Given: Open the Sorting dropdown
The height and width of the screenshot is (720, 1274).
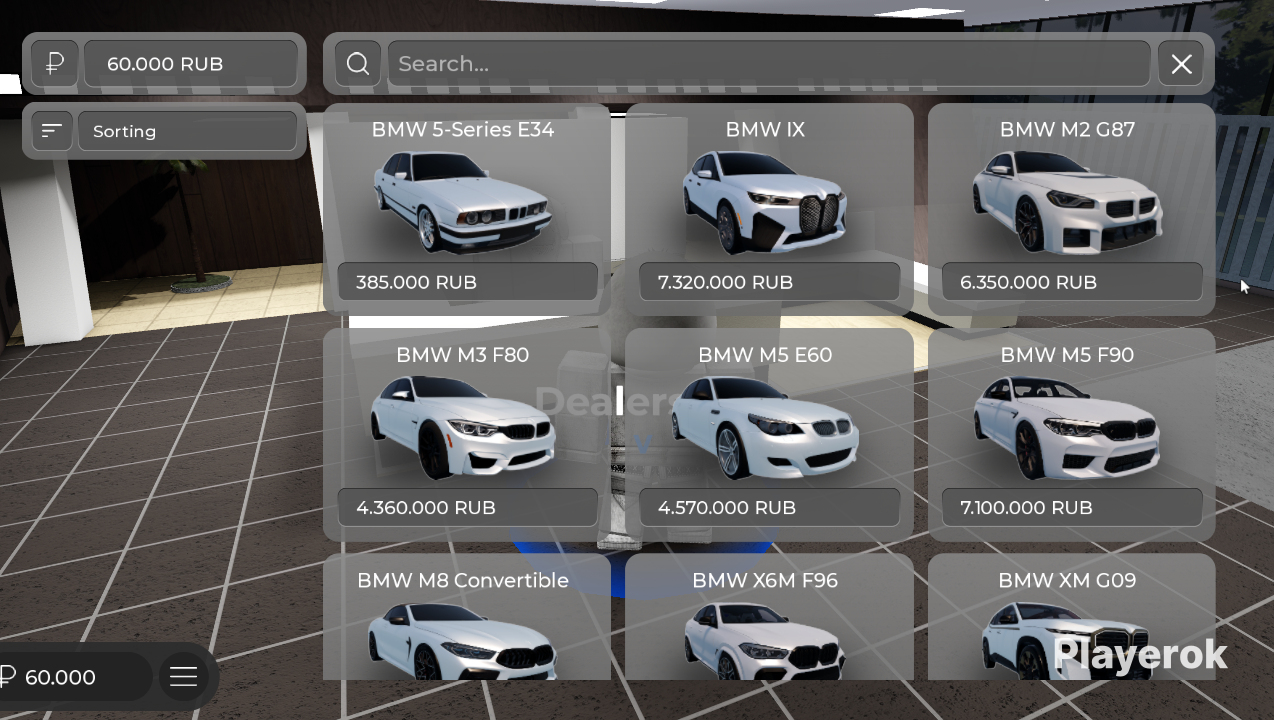Looking at the screenshot, I should [x=187, y=131].
